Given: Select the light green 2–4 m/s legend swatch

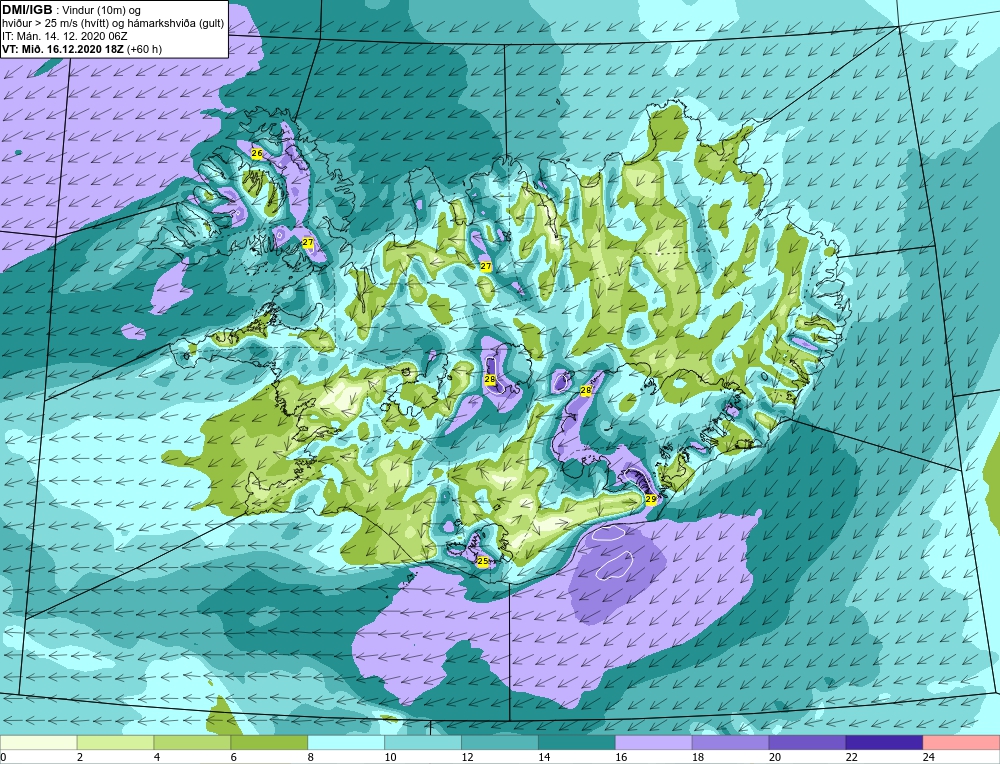Looking at the screenshot, I should point(115,742).
